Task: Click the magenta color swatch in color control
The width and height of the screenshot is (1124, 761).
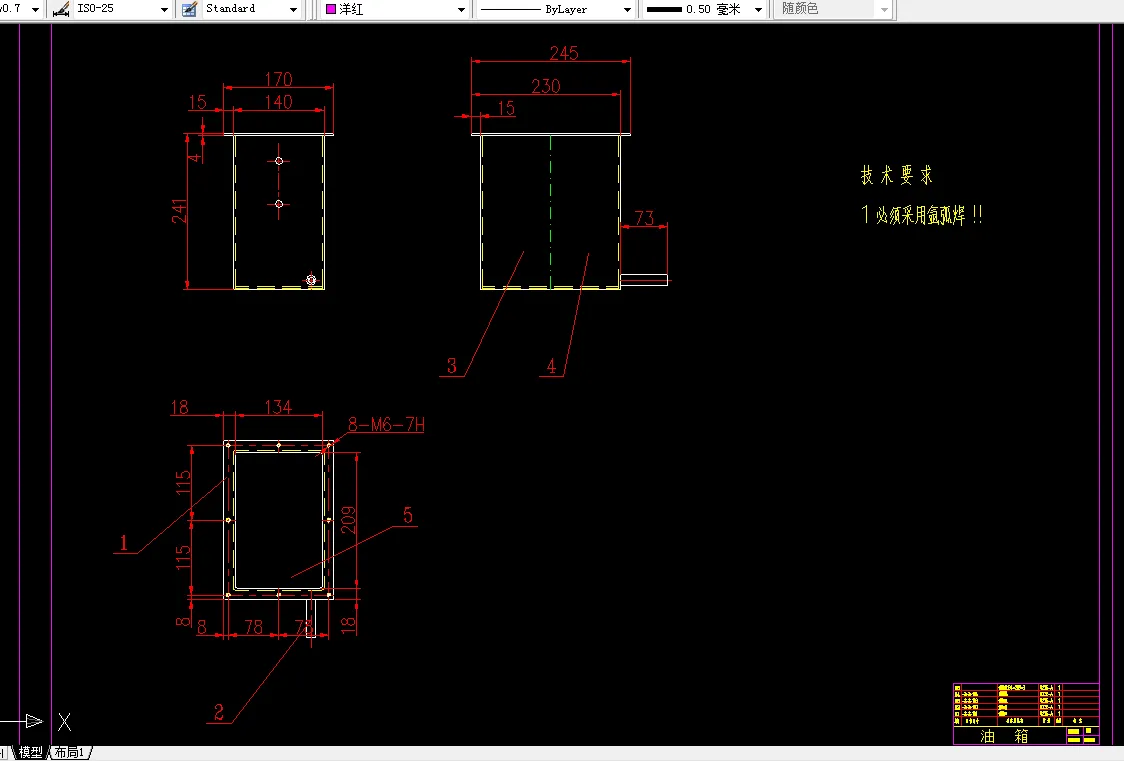Action: pyautogui.click(x=330, y=9)
